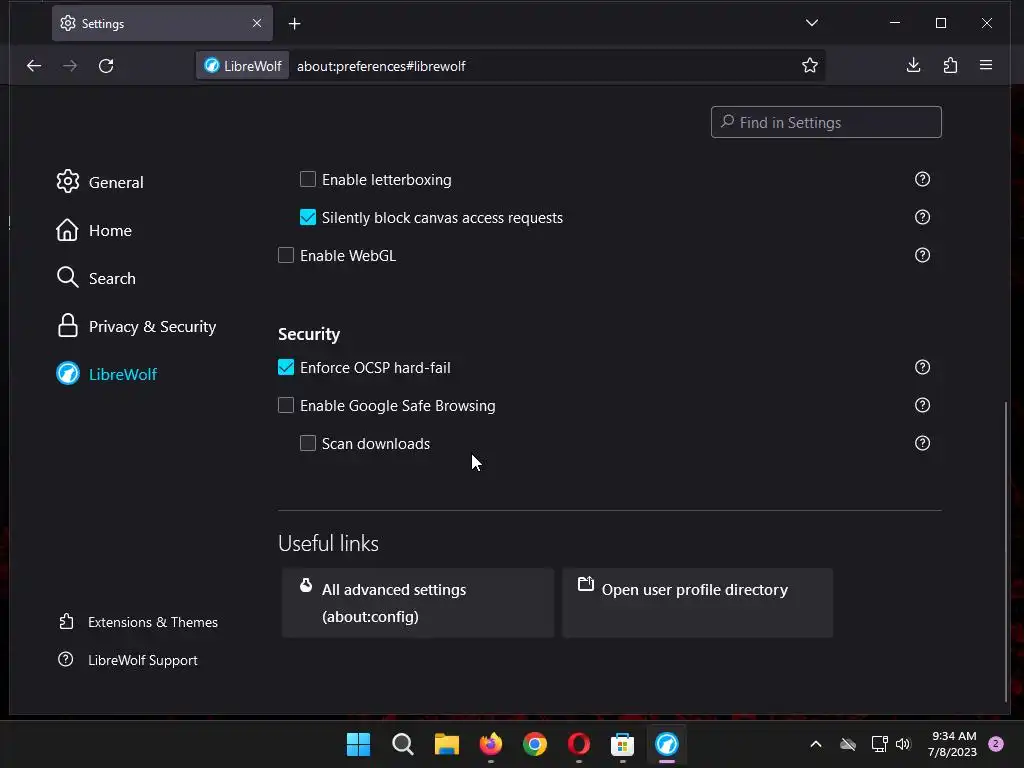This screenshot has width=1024, height=768.
Task: Focus the Find in Settings field
Action: pyautogui.click(x=826, y=122)
